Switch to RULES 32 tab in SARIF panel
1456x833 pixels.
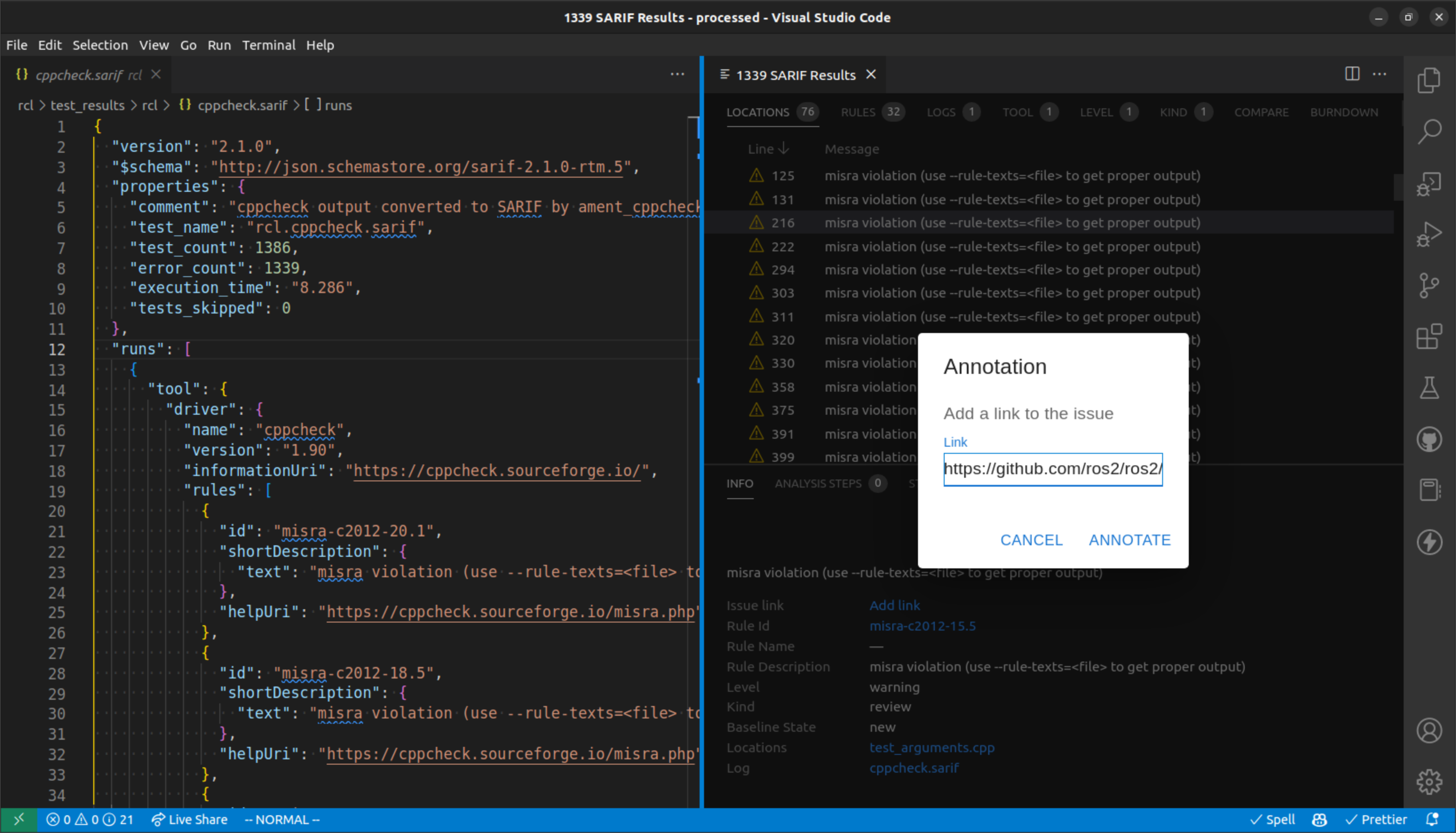866,111
